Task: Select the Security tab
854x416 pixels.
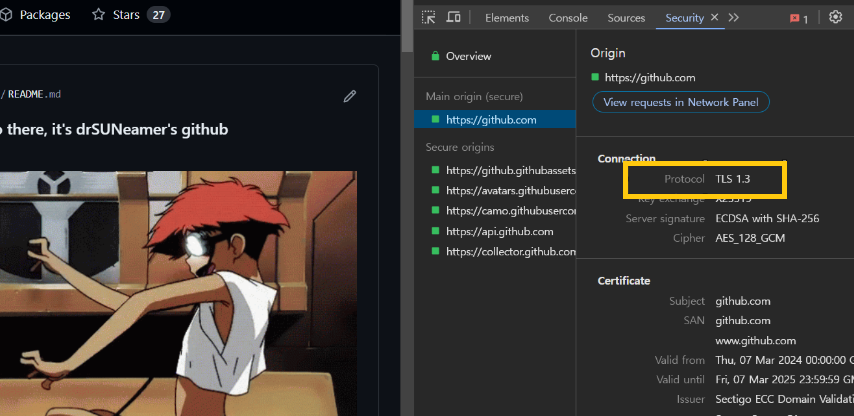Action: (684, 18)
